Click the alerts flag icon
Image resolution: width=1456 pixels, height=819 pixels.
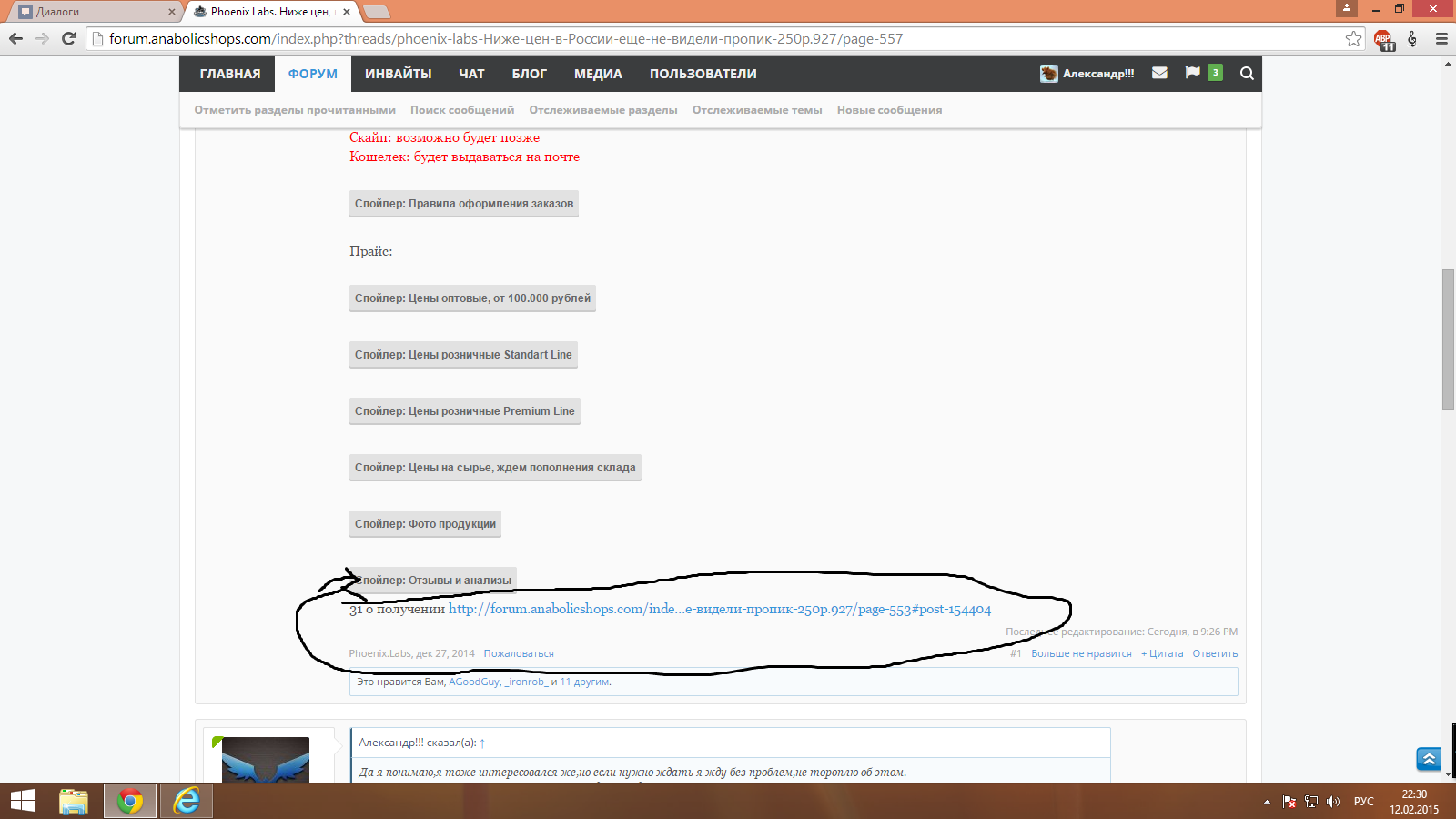tap(1192, 73)
